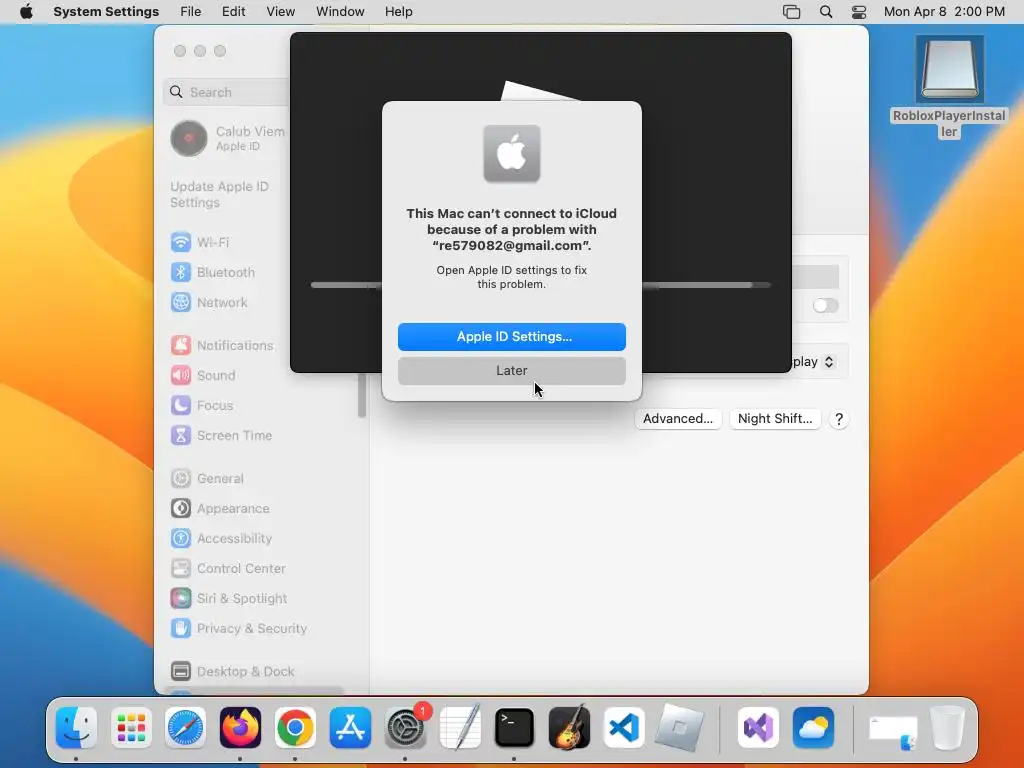Click the Stage Manager icon in menu bar
Screen dimensions: 1024x768
[x=792, y=12]
